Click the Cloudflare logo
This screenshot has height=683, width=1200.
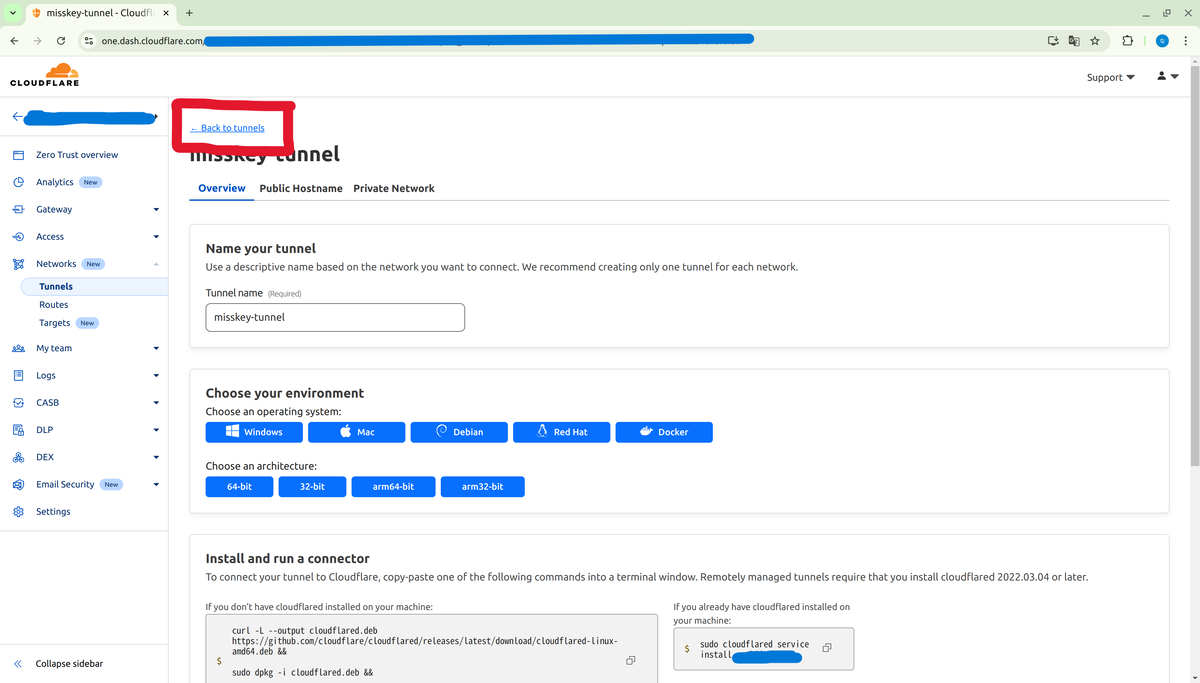pyautogui.click(x=45, y=75)
